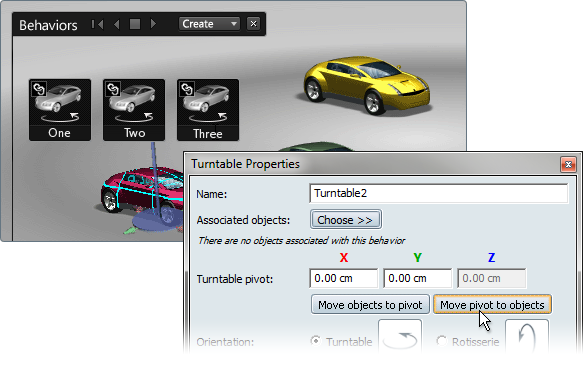Screen dimensions: 585x366
Task: Click the link icon on behavior Three
Action: click(187, 89)
